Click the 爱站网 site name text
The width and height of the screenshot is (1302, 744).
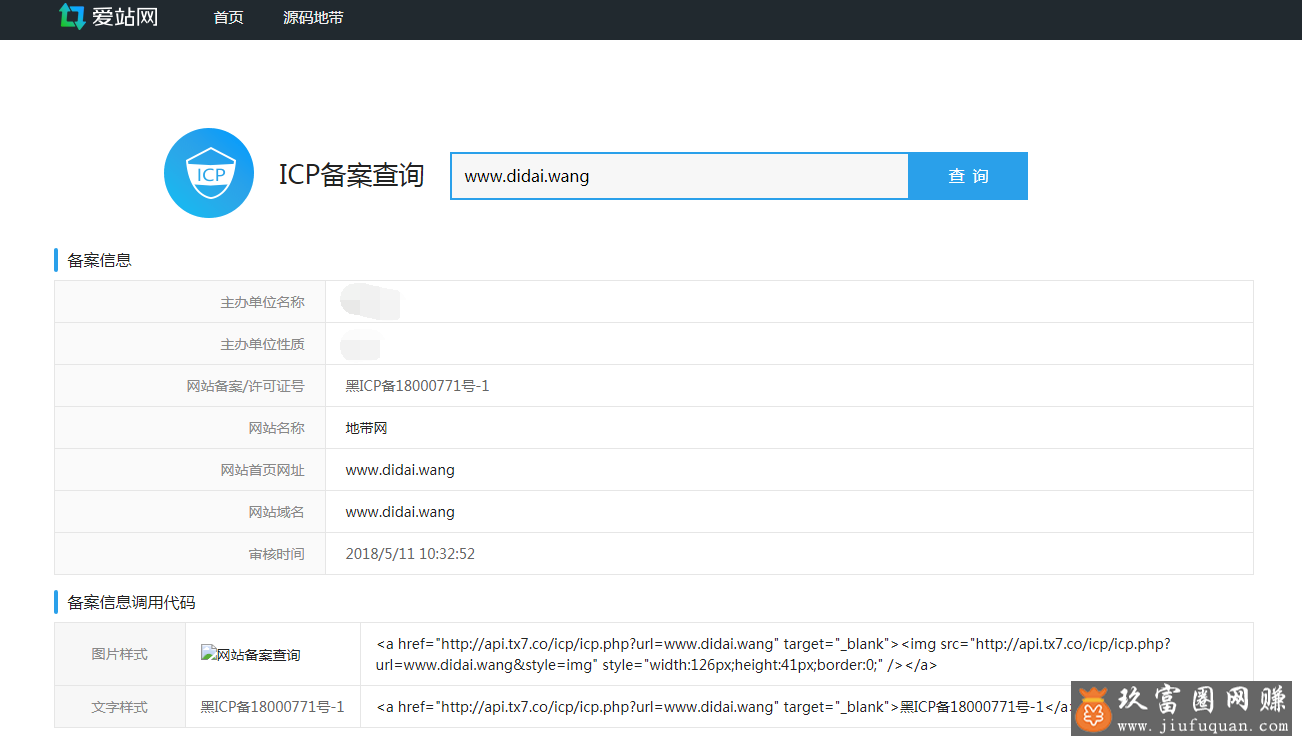click(x=125, y=17)
